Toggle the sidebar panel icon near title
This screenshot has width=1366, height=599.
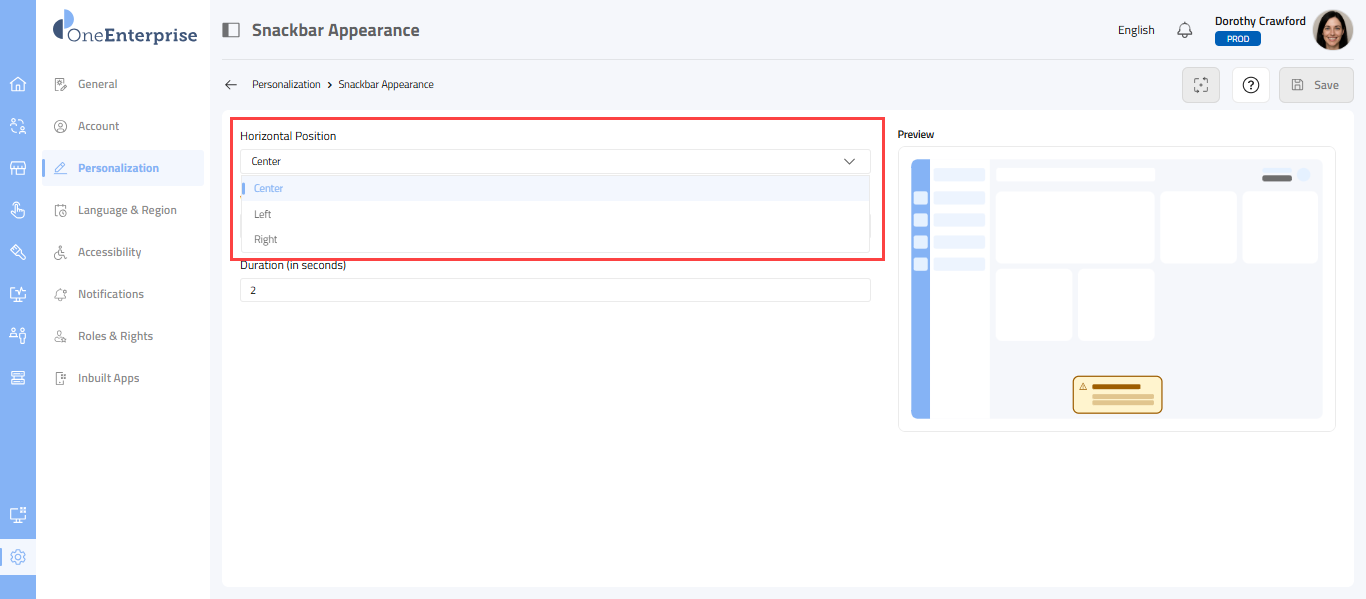(x=231, y=30)
